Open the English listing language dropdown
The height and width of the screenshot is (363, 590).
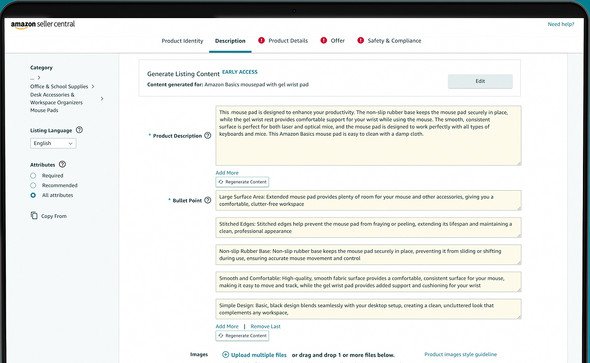tap(53, 143)
